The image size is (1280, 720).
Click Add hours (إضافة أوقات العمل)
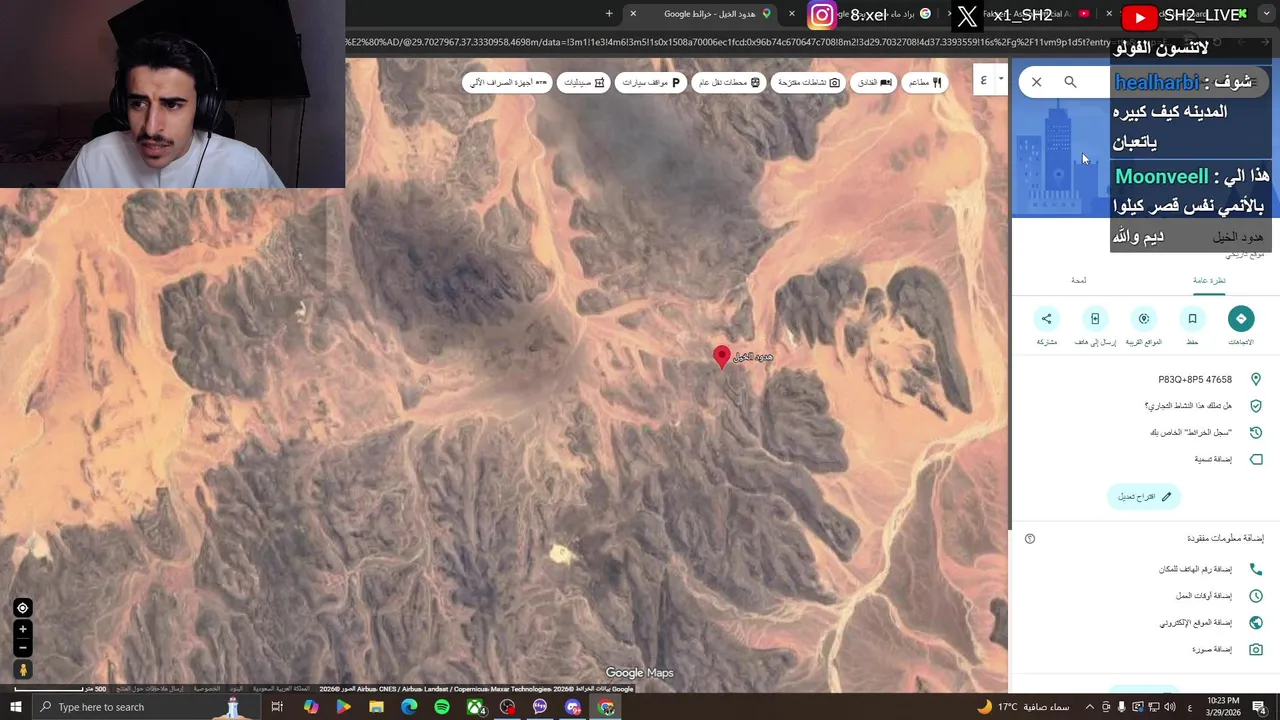point(1204,596)
